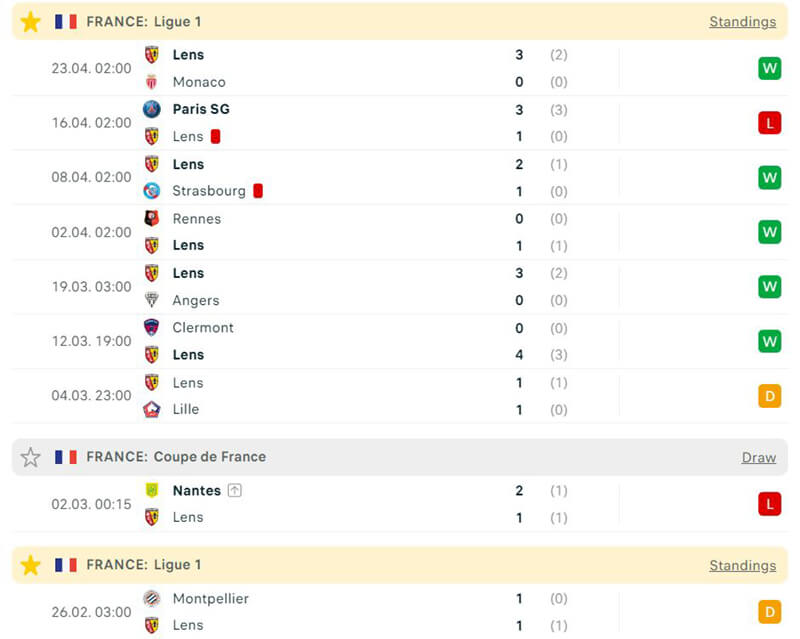This screenshot has height=639, width=800.
Task: Click the Strasbourg team crest
Action: pyautogui.click(x=152, y=191)
